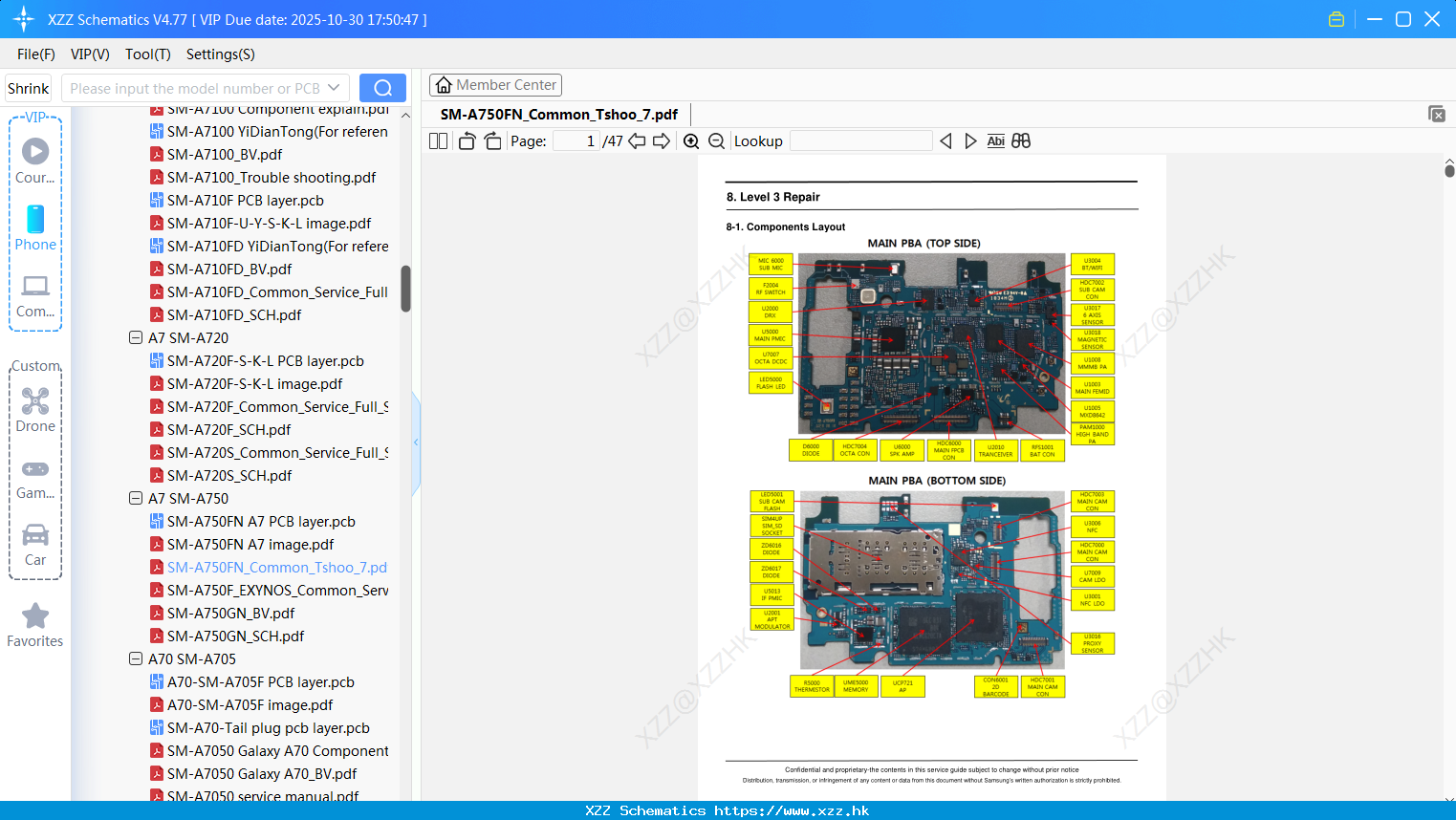
Task: Open SM-A7050 Galaxy A70_BV.pdf
Action: (x=262, y=773)
